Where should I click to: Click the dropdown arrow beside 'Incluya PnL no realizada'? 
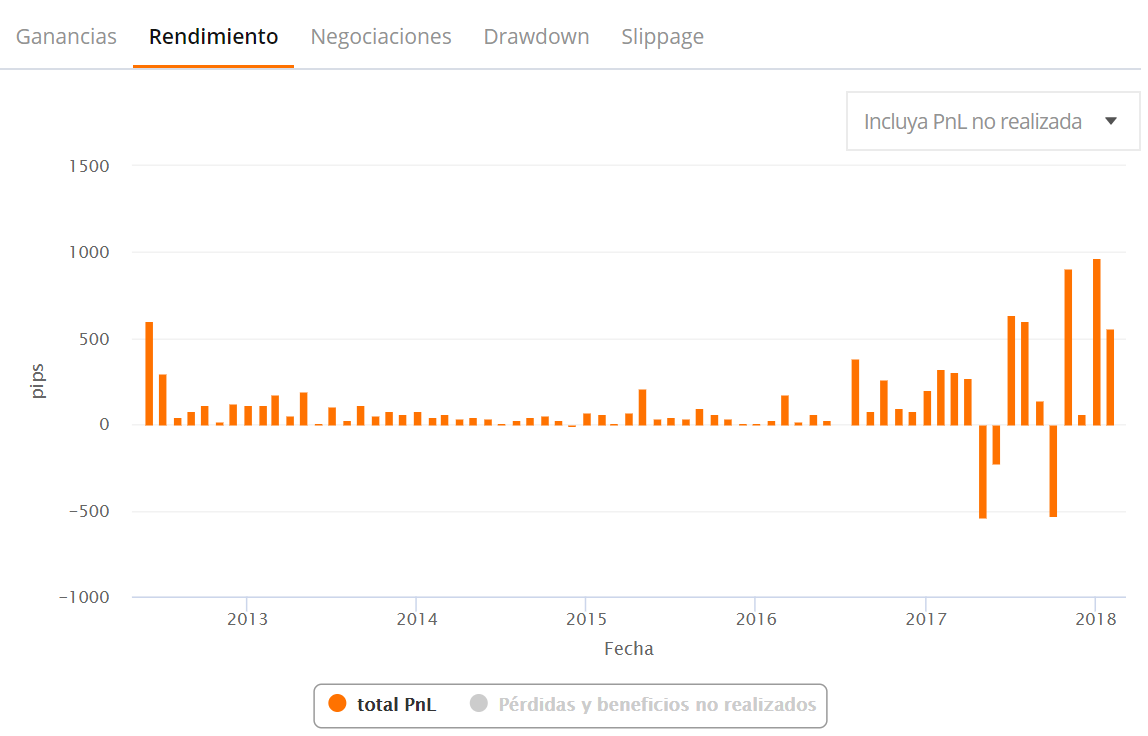[1110, 122]
